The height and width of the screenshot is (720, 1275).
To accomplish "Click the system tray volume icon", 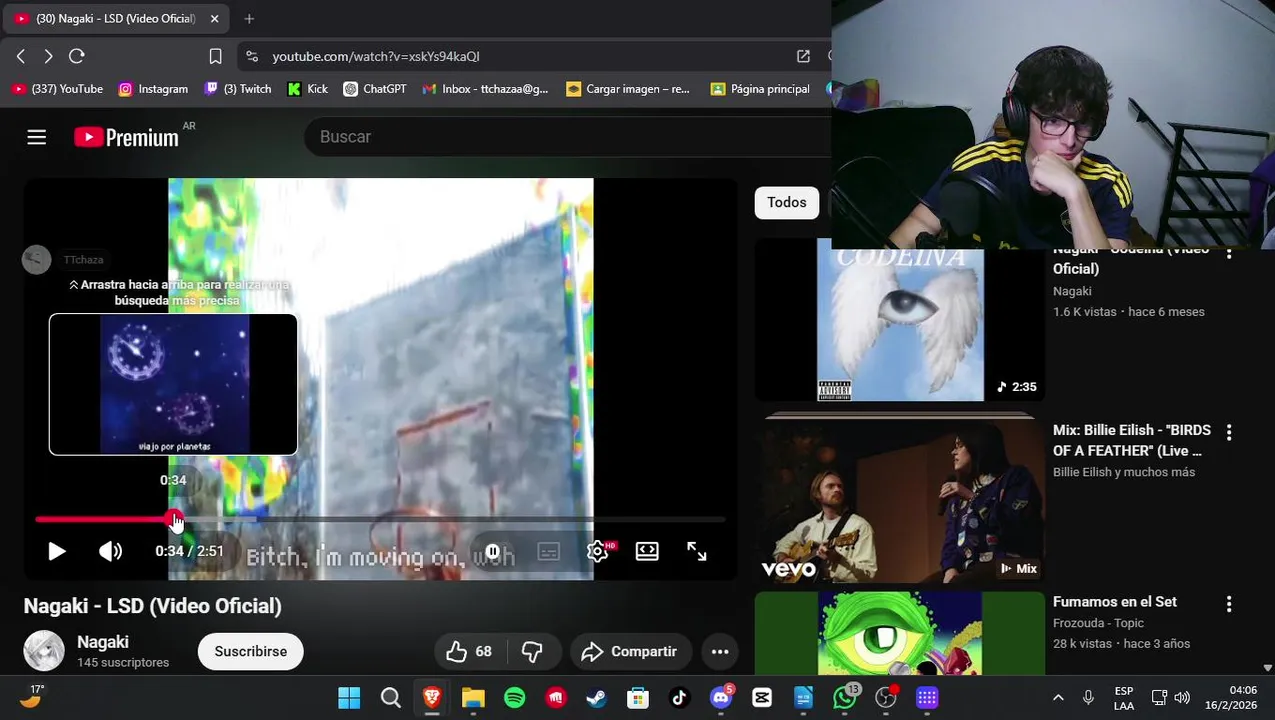I will [1182, 698].
